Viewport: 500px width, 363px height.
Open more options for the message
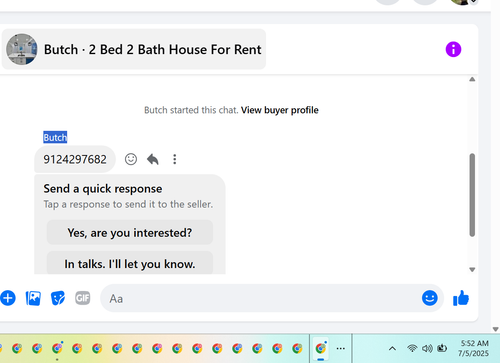(x=175, y=159)
